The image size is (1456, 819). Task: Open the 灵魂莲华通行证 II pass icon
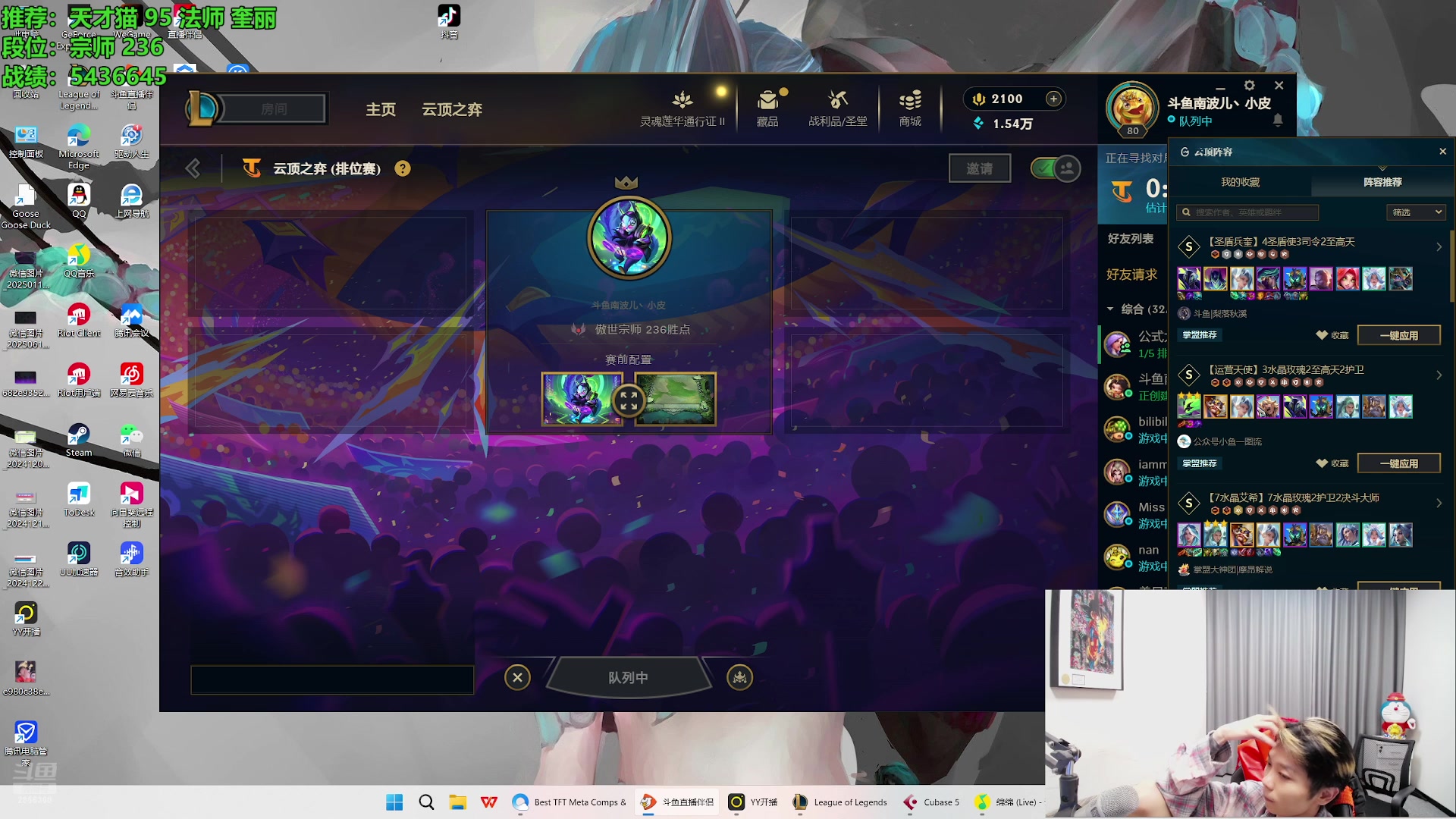[682, 100]
